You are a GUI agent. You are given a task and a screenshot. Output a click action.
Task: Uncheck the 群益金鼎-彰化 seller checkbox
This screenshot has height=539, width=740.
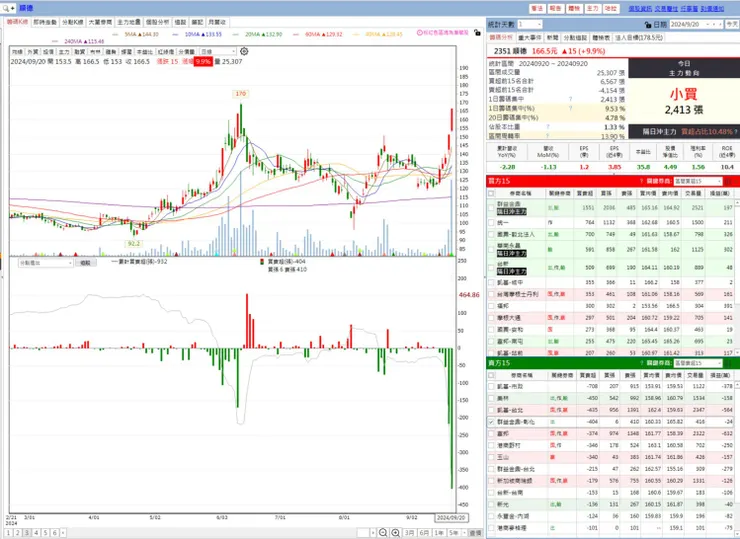491,421
